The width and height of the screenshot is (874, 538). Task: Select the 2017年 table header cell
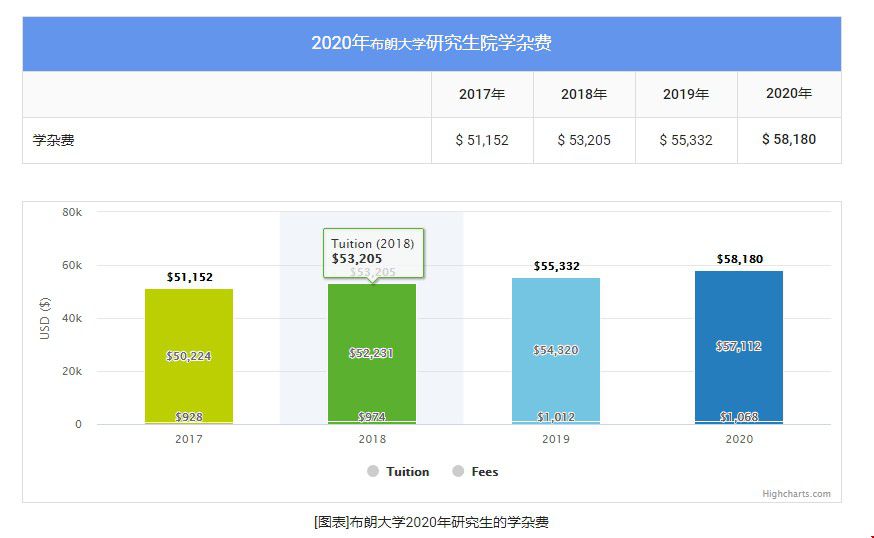click(482, 94)
